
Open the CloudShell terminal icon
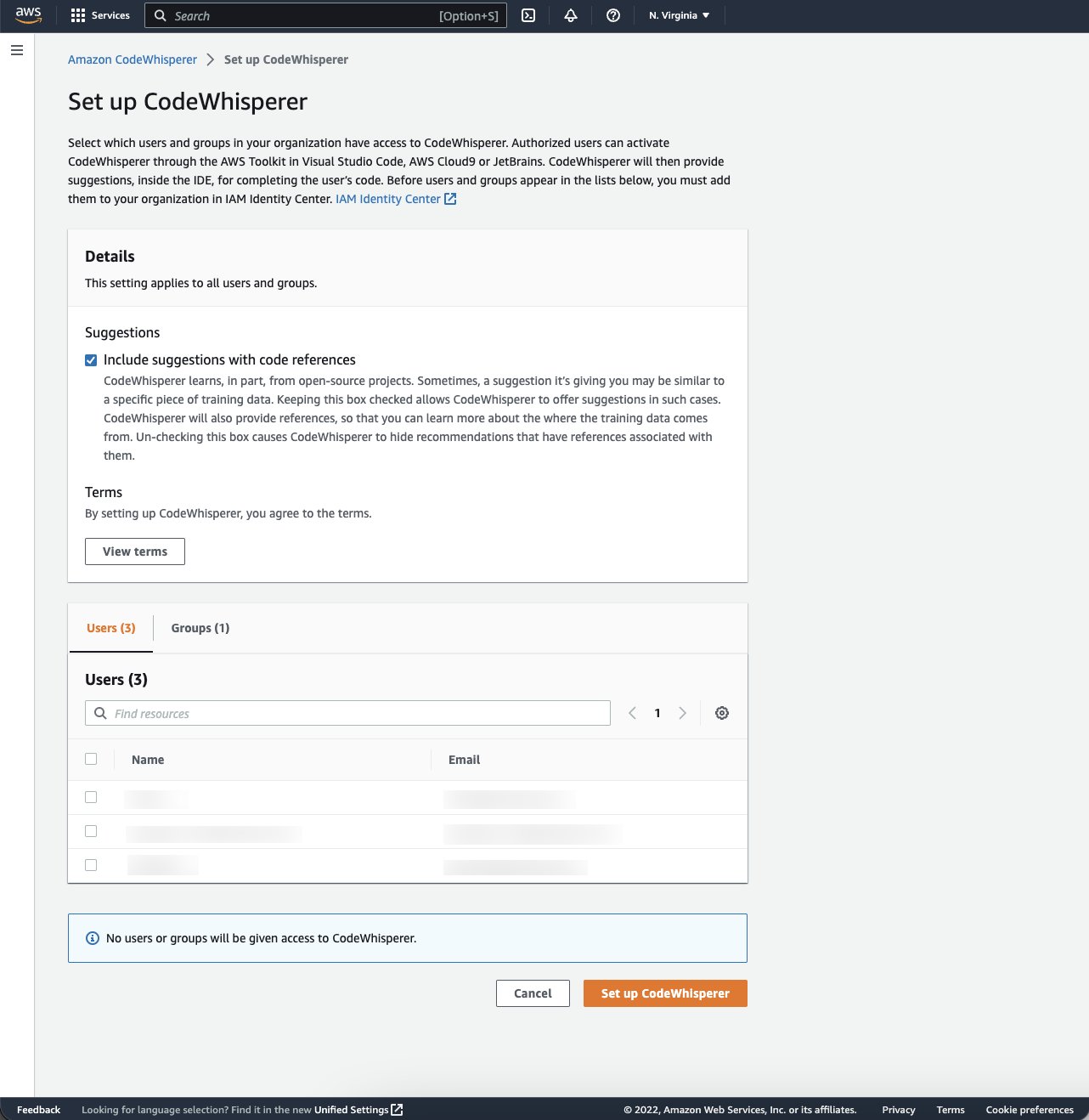point(528,15)
